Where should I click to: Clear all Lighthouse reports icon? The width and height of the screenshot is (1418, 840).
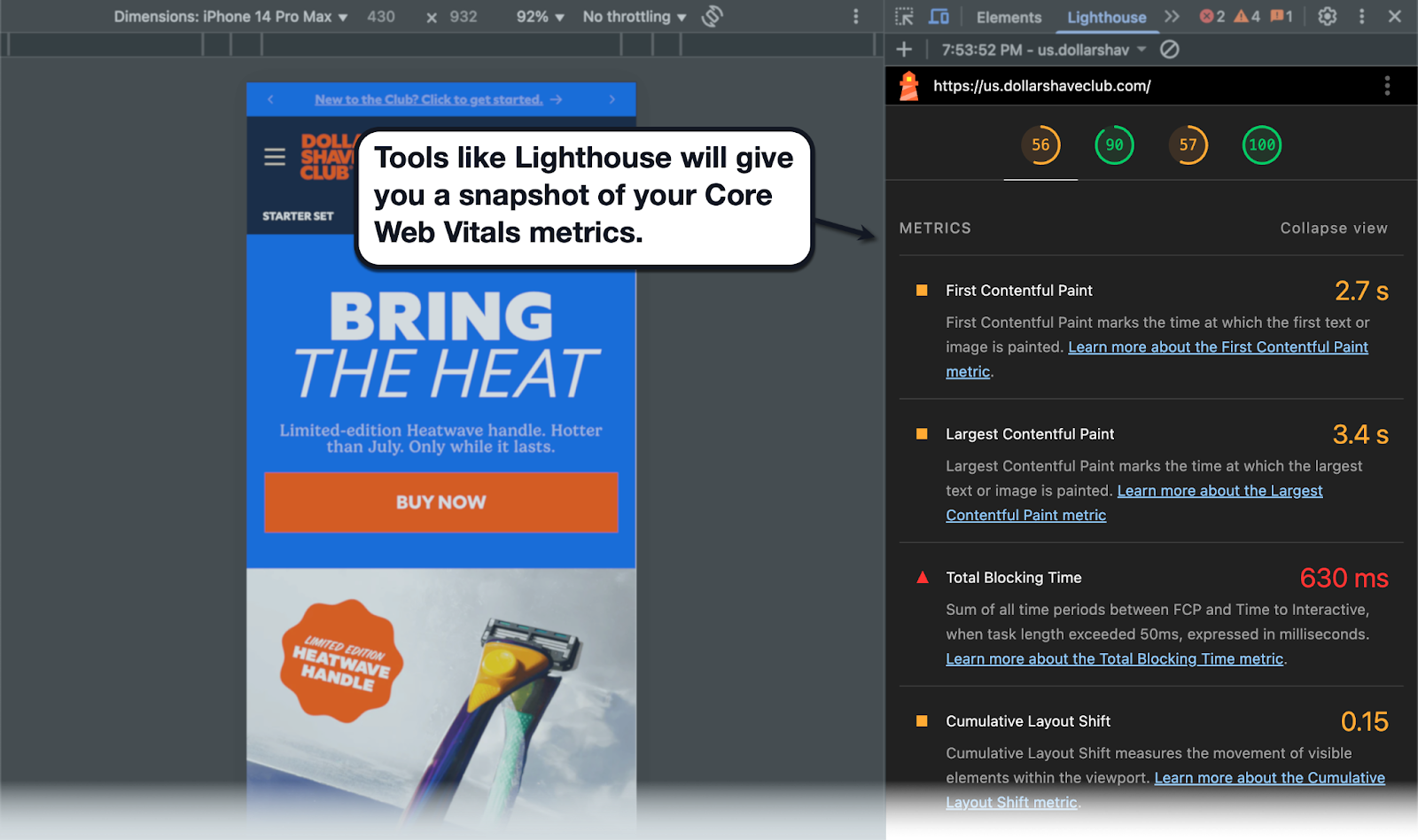(x=1170, y=50)
